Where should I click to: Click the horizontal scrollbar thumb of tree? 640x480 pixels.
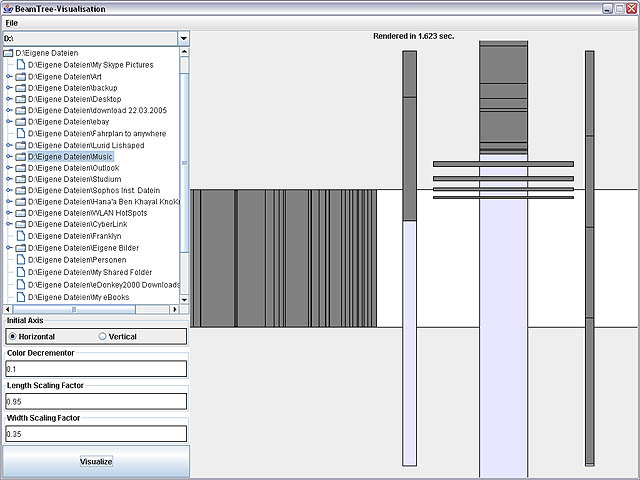tap(74, 309)
